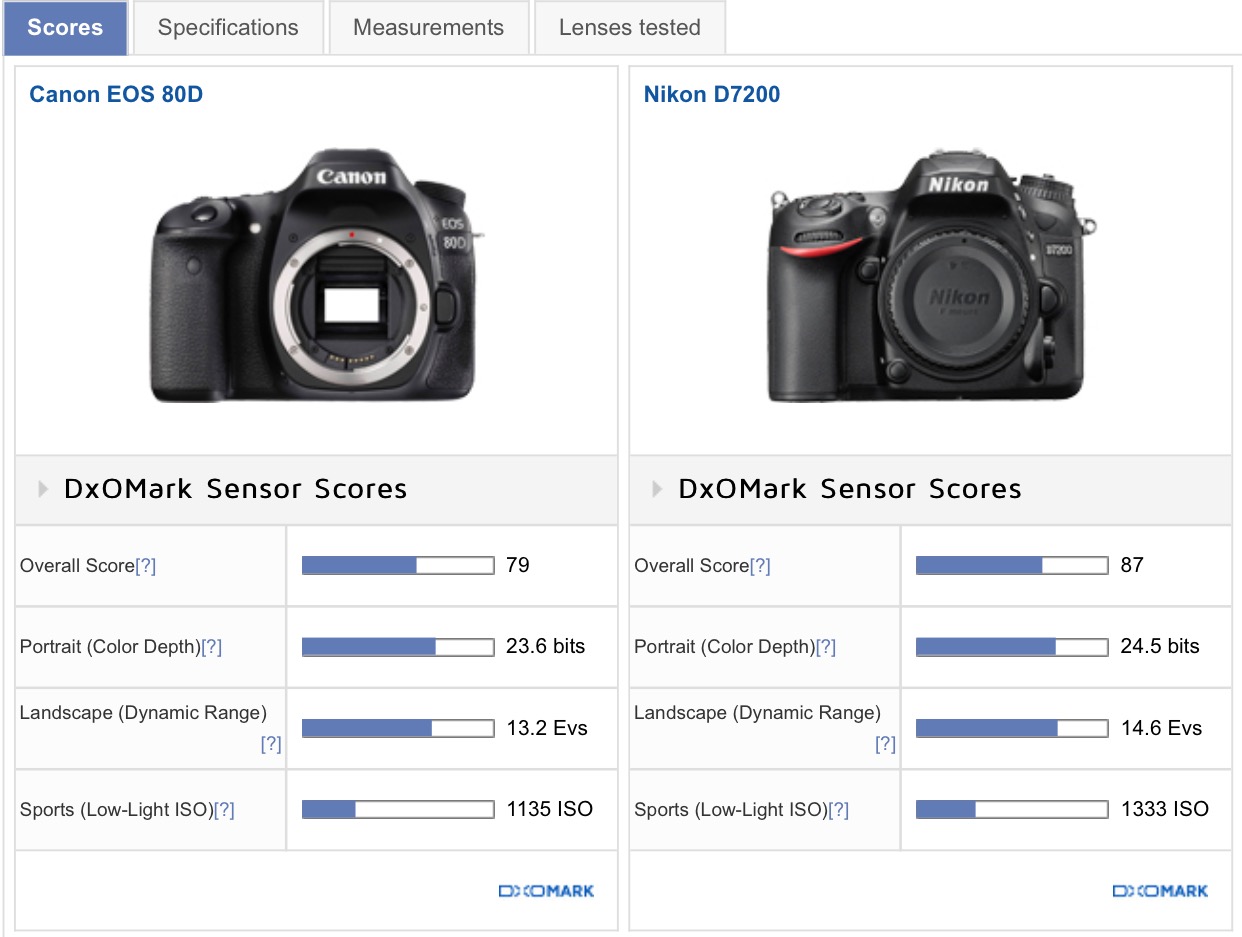Open the Measurements tab

point(429,28)
